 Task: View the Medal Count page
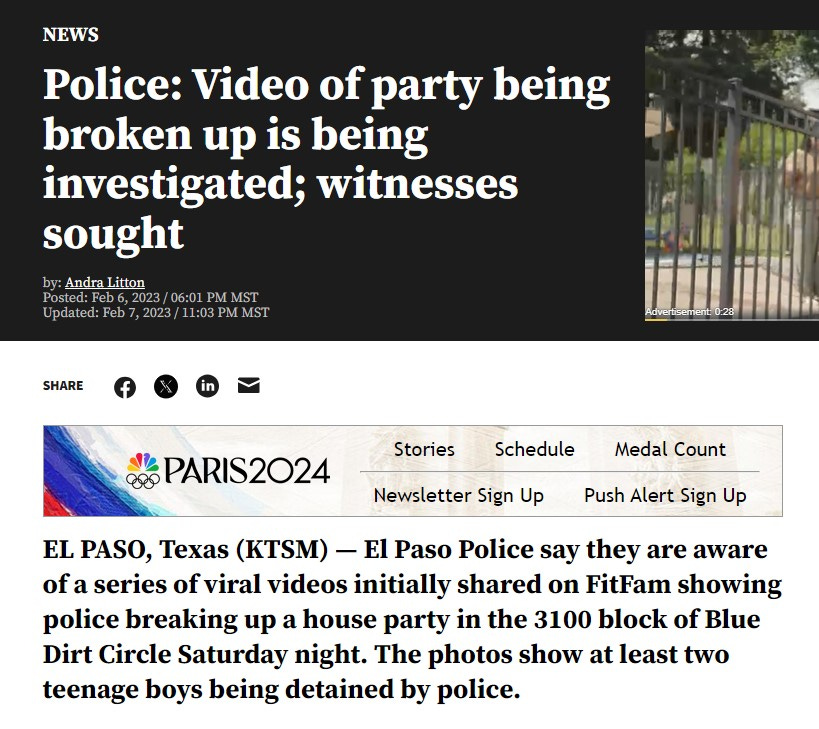670,449
